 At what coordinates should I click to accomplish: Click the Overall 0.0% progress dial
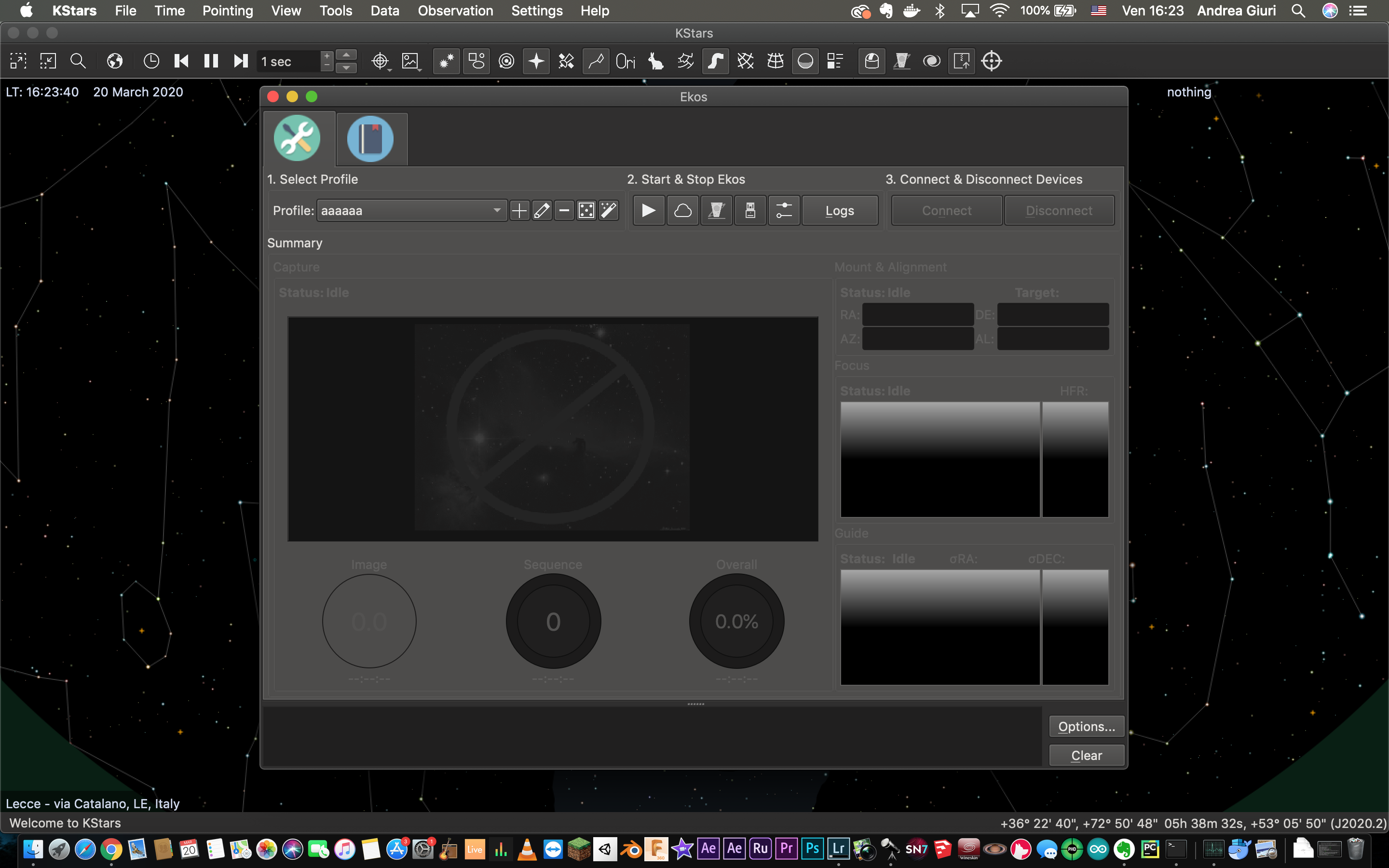[x=736, y=622]
